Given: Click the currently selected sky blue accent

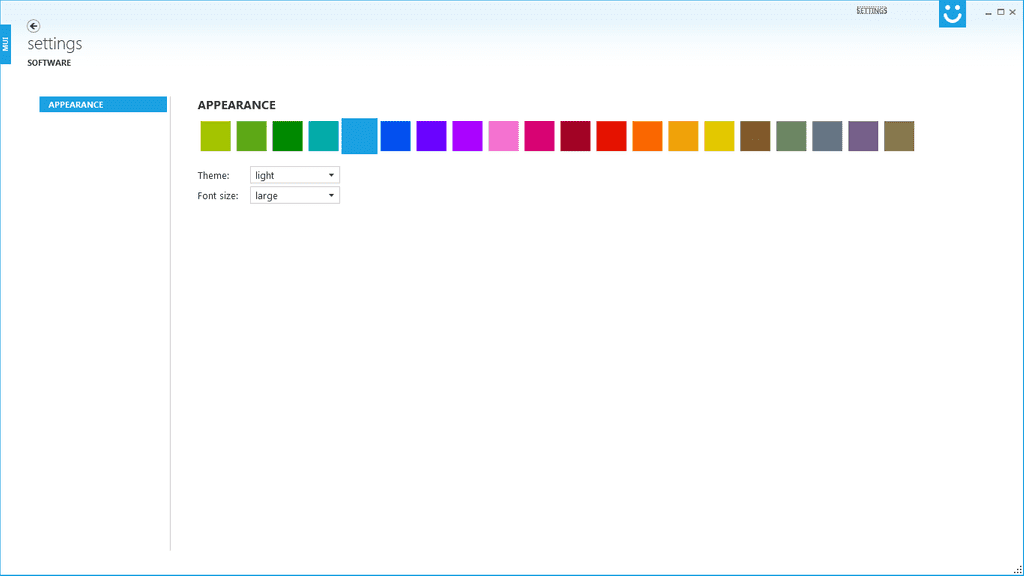Looking at the screenshot, I should click(359, 136).
